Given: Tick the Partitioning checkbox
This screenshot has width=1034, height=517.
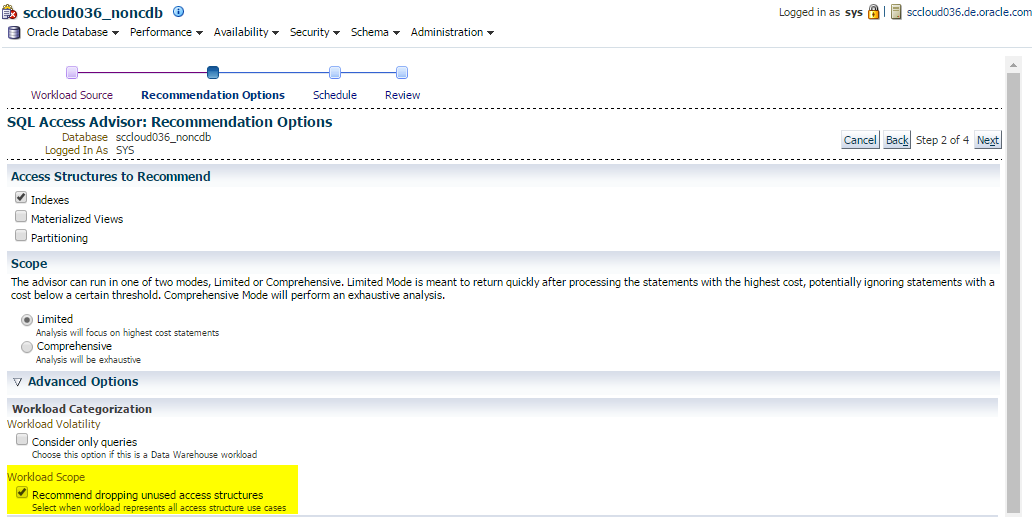Looking at the screenshot, I should pyautogui.click(x=21, y=236).
